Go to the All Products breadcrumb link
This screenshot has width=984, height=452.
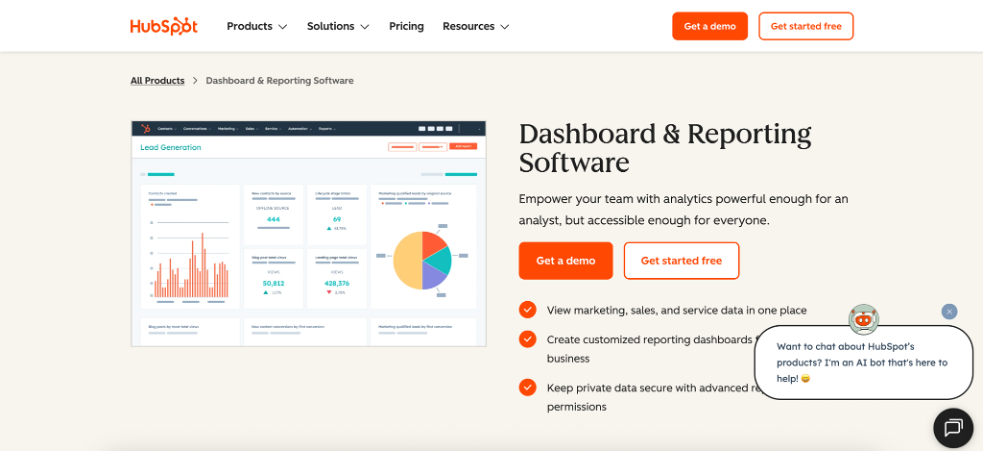[x=157, y=81]
